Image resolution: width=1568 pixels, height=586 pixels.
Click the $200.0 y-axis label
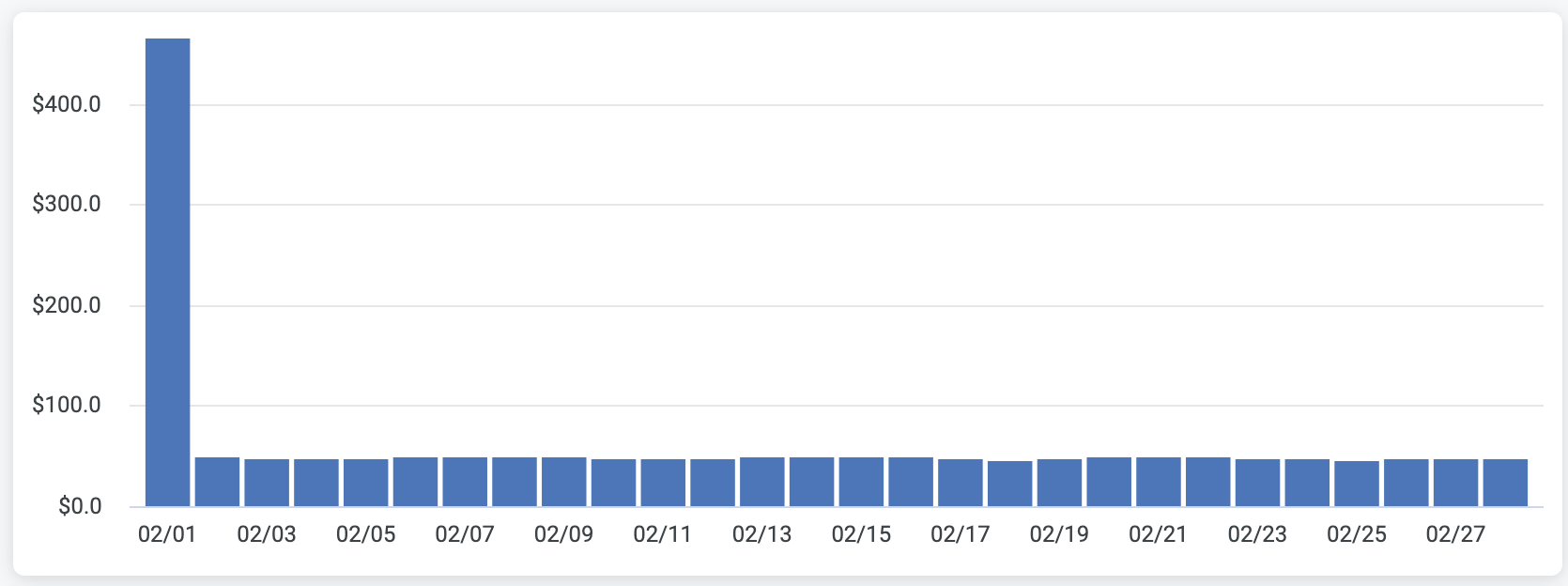click(67, 305)
